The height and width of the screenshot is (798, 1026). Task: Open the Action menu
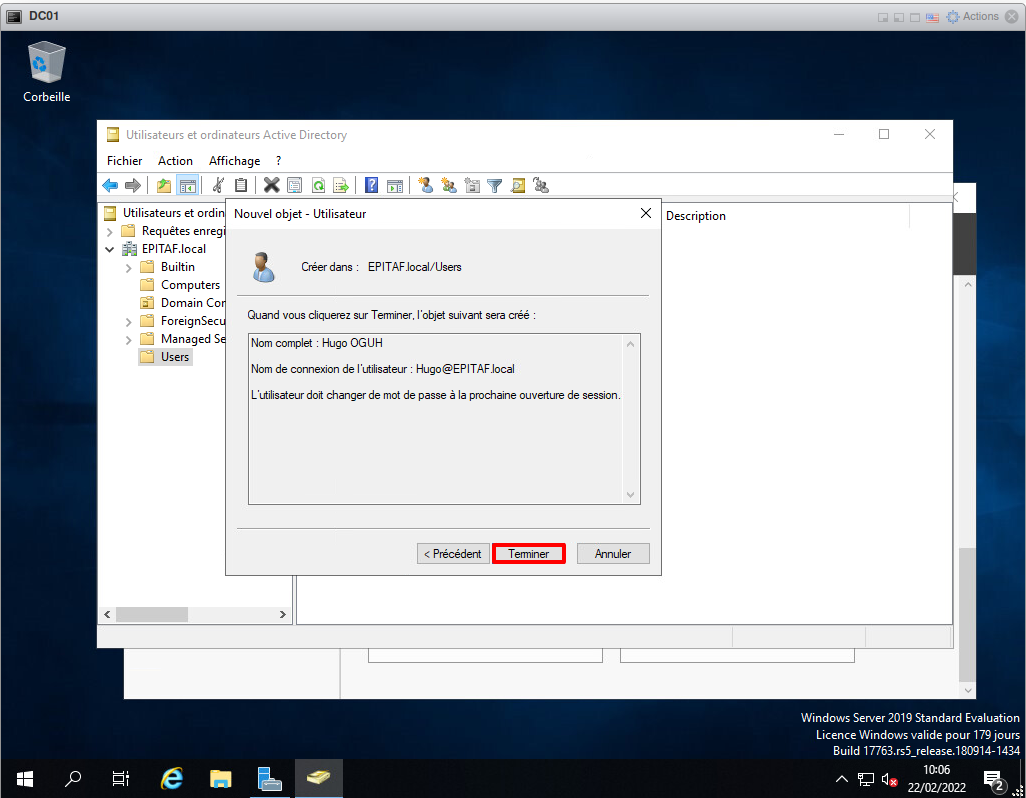pyautogui.click(x=175, y=161)
